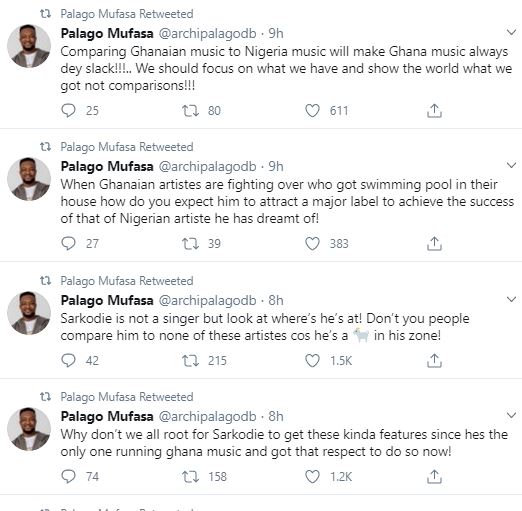
Task: Like the tweet with 1.5K likes
Action: pos(312,360)
